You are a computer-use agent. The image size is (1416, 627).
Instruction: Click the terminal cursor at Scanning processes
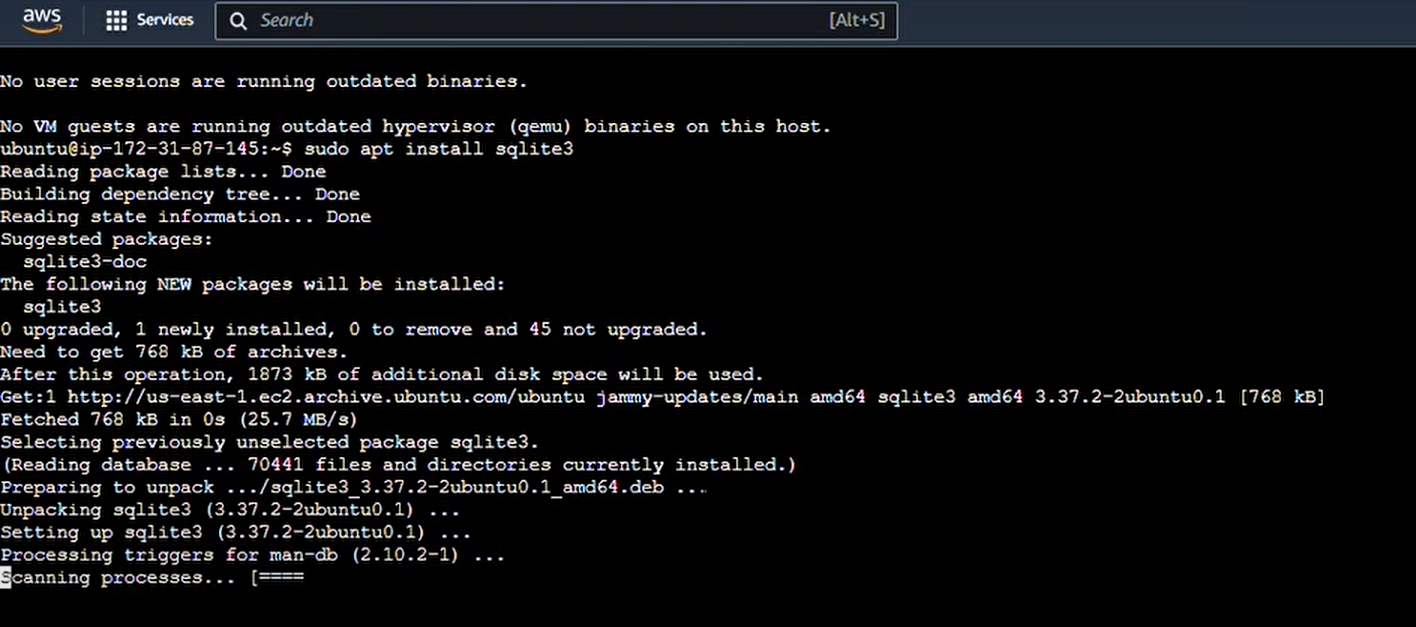pyautogui.click(x=6, y=578)
